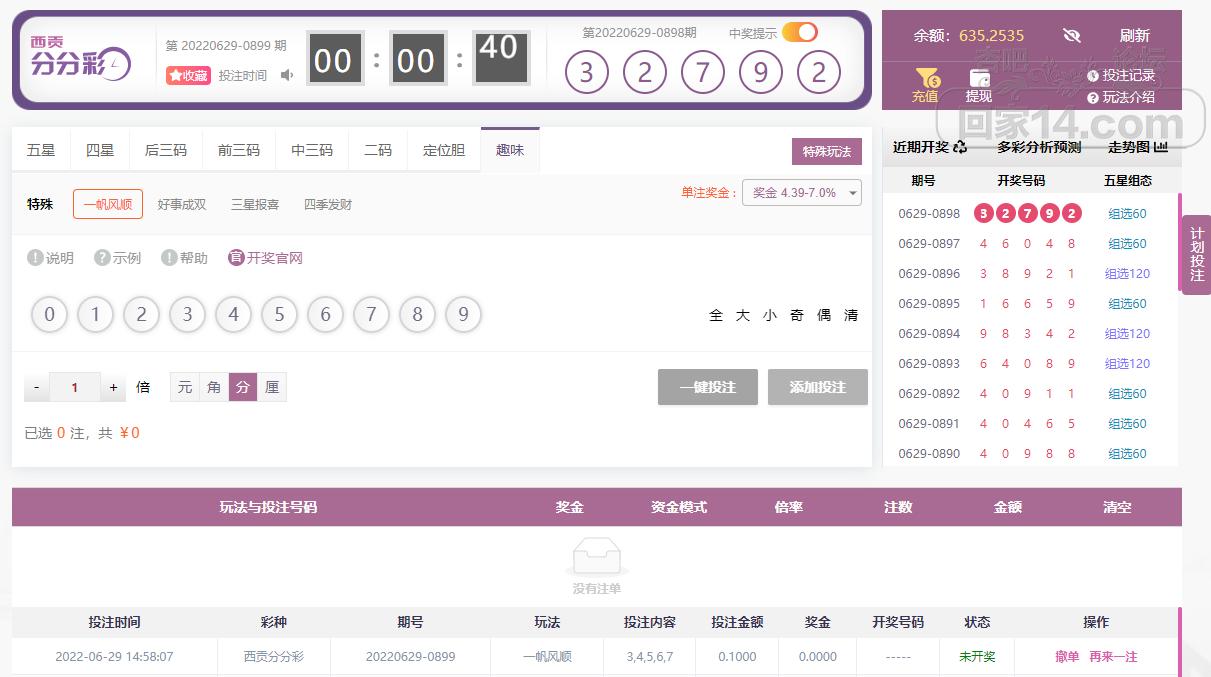Click the multiplier input field
The width and height of the screenshot is (1211, 677).
(74, 387)
